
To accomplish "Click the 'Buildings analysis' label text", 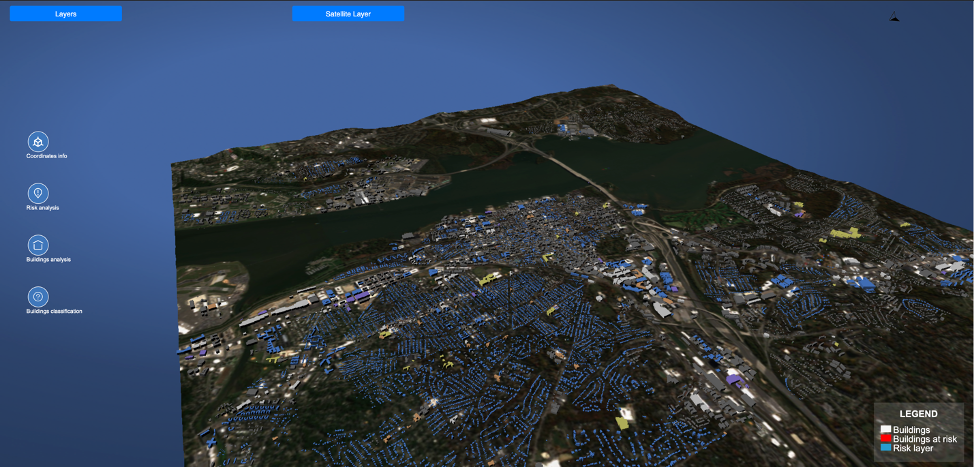I will tap(48, 259).
